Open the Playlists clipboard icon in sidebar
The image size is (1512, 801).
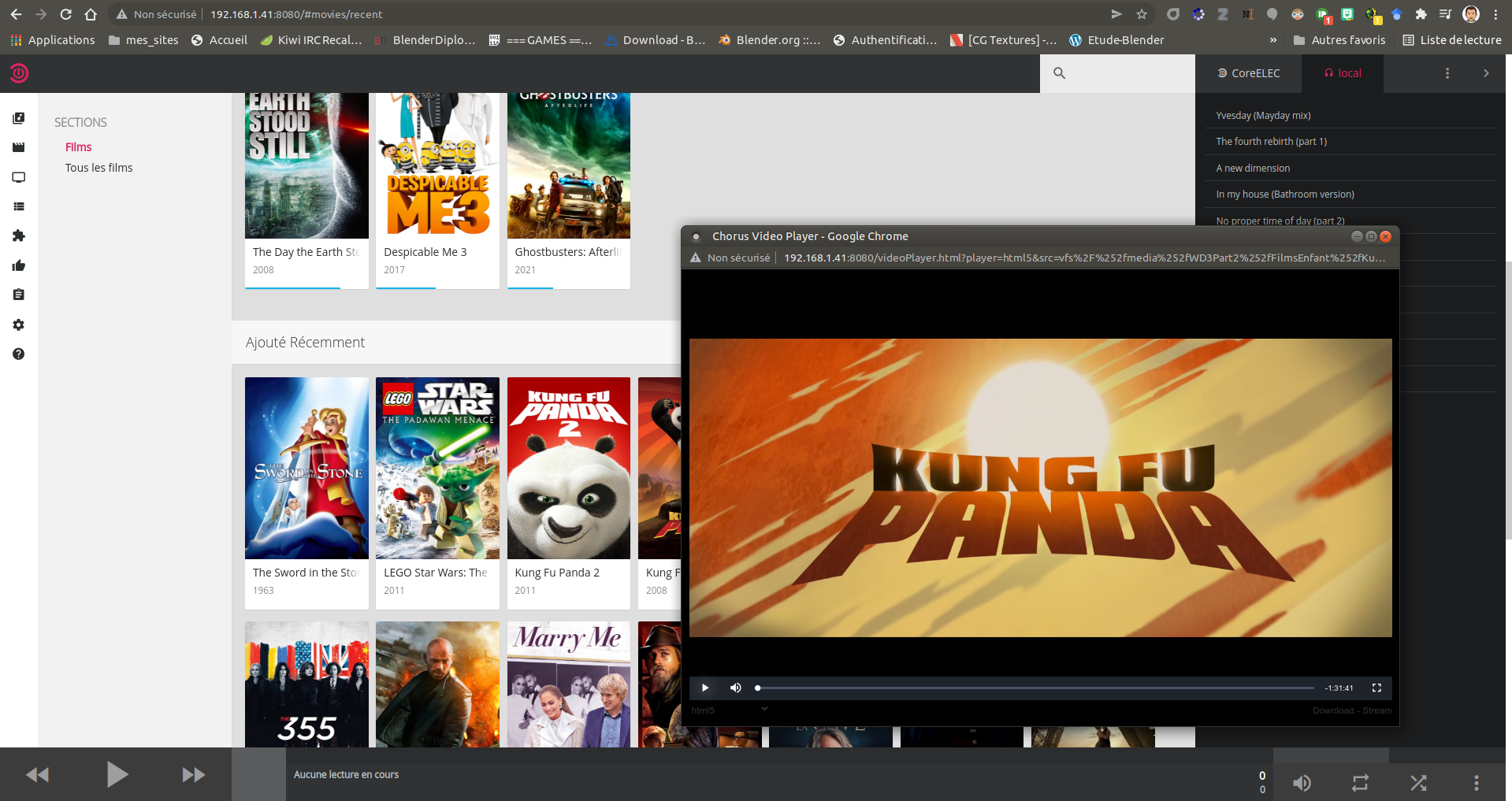[19, 295]
